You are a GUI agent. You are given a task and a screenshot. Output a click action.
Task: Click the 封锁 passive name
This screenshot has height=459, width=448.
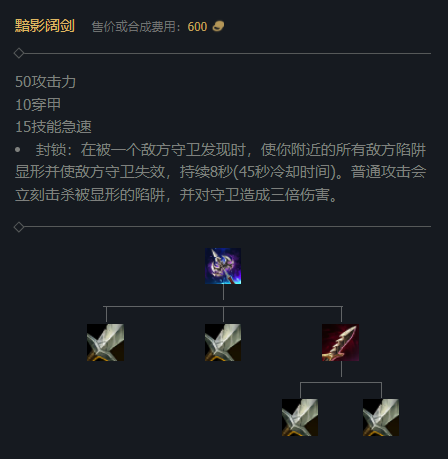[x=51, y=150]
